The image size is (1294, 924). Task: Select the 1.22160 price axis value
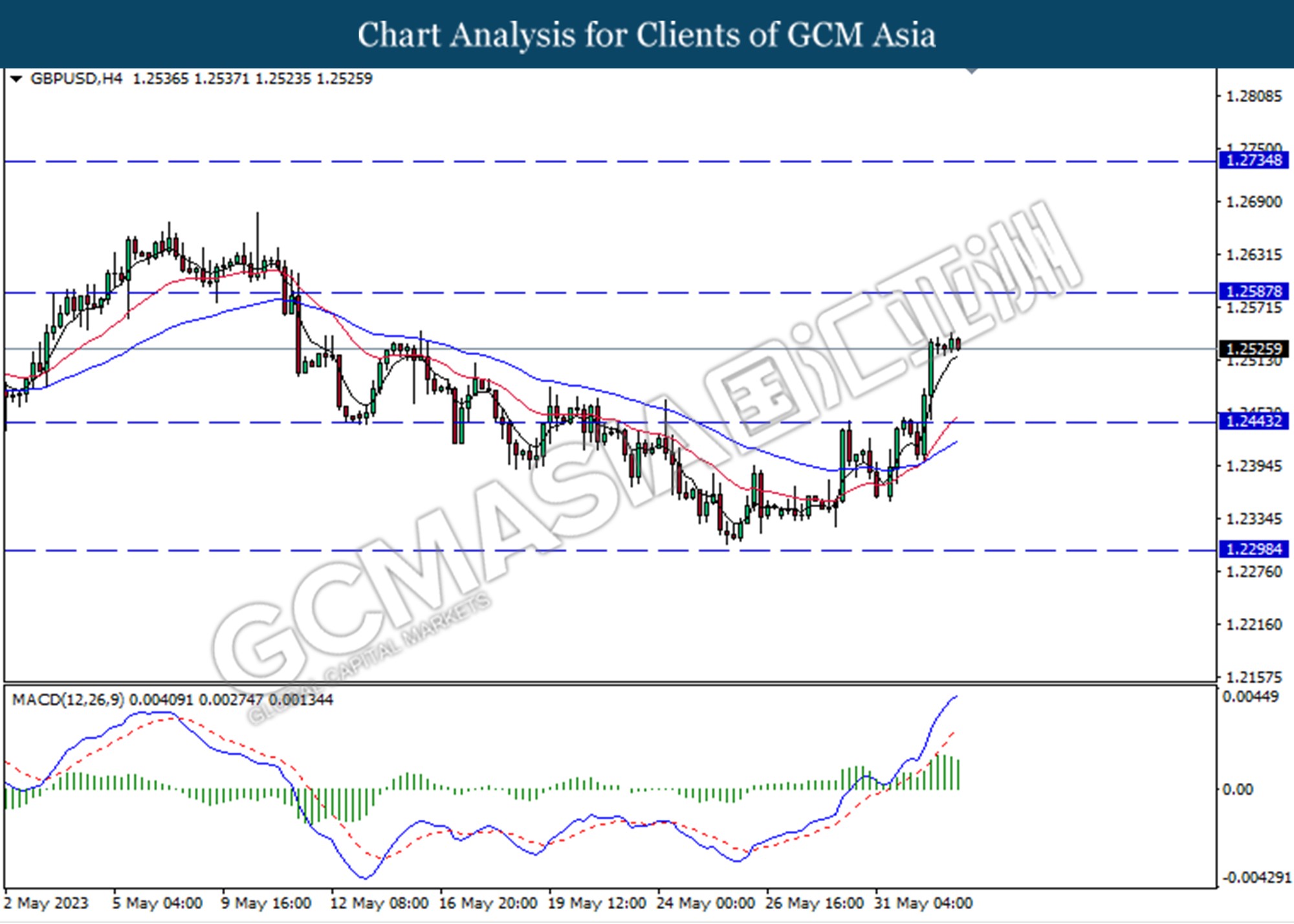[x=1254, y=625]
